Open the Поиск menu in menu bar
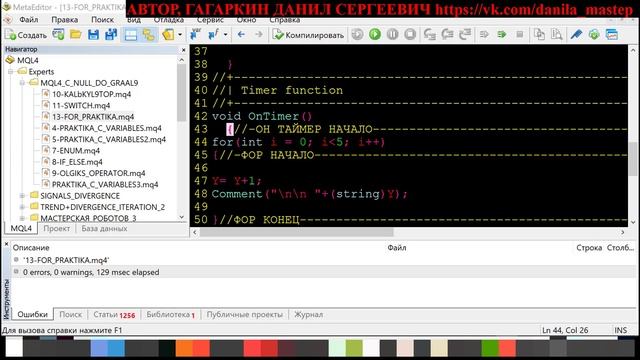This screenshot has width=640, height=360. coord(102,20)
